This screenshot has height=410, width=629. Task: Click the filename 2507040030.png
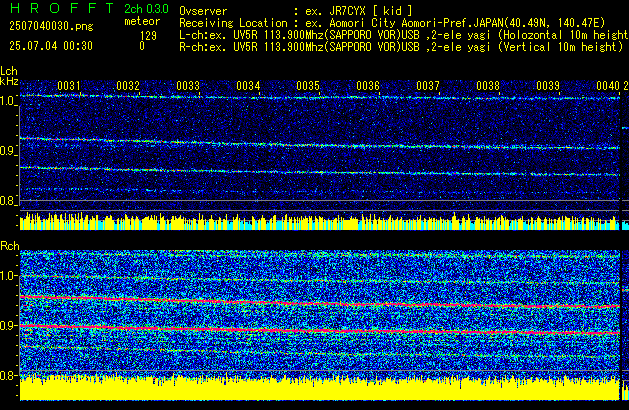51,26
